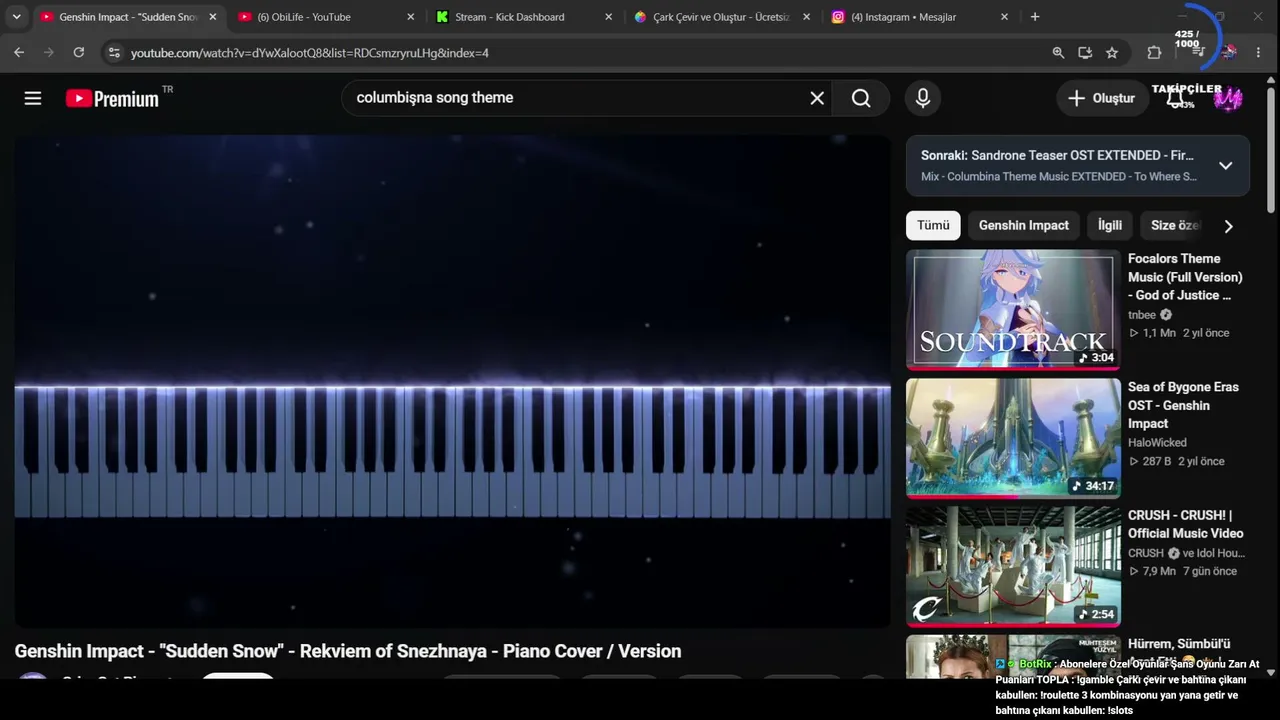This screenshot has width=1280, height=720.
Task: Expand the Sonraki playlist panel
Action: click(x=1225, y=166)
